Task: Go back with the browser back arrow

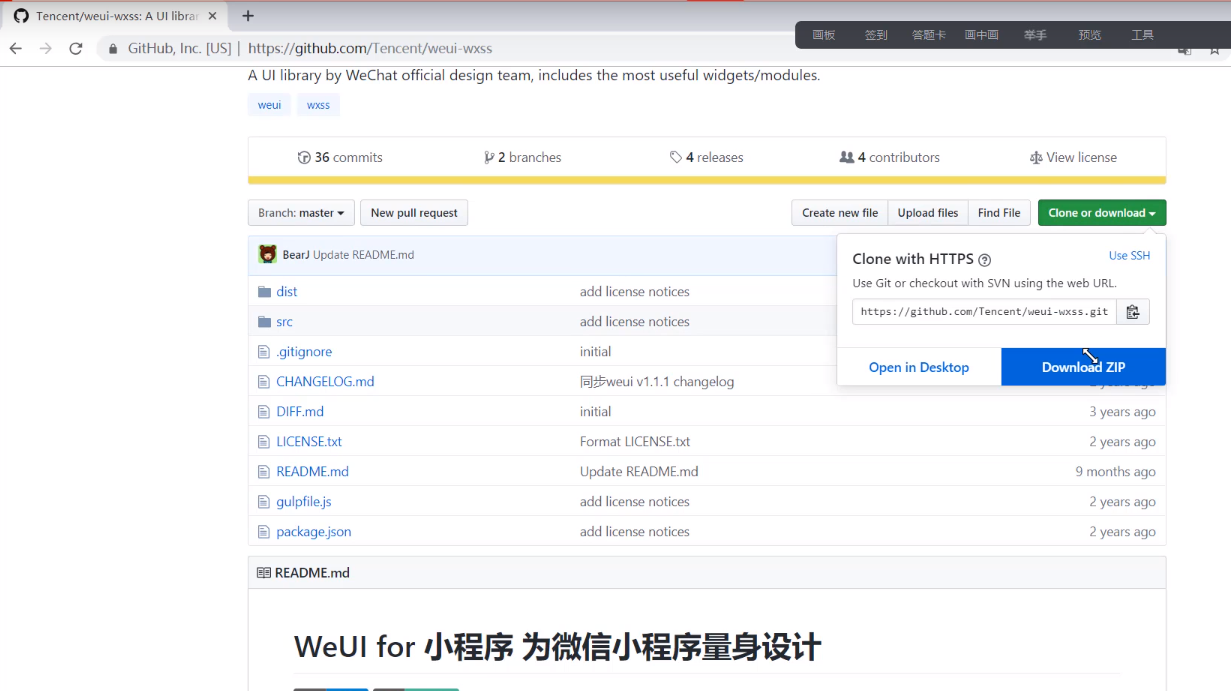Action: tap(15, 48)
